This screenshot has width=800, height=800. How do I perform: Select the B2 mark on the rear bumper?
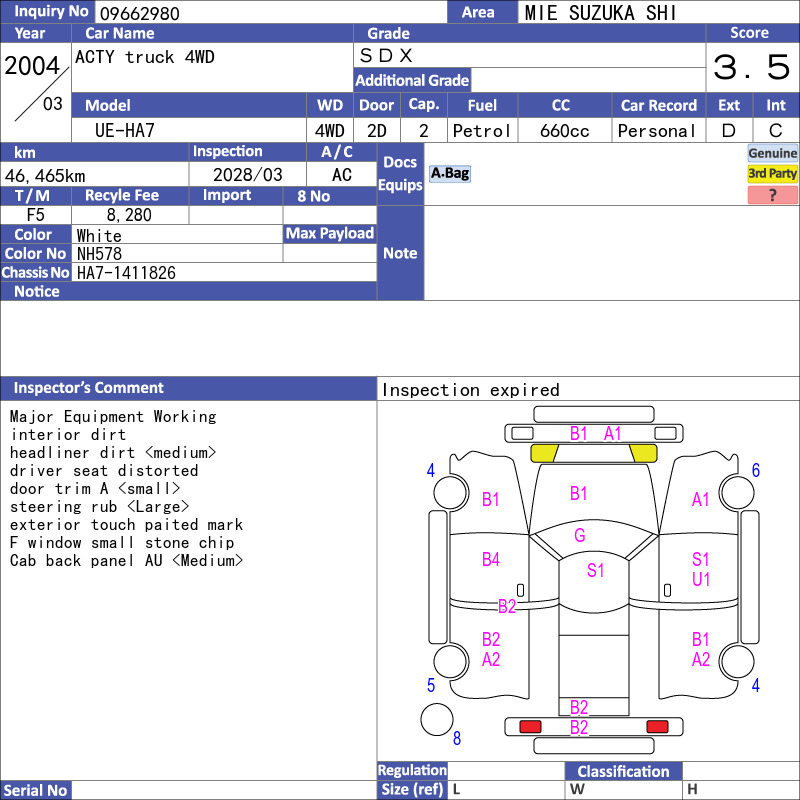coord(579,727)
